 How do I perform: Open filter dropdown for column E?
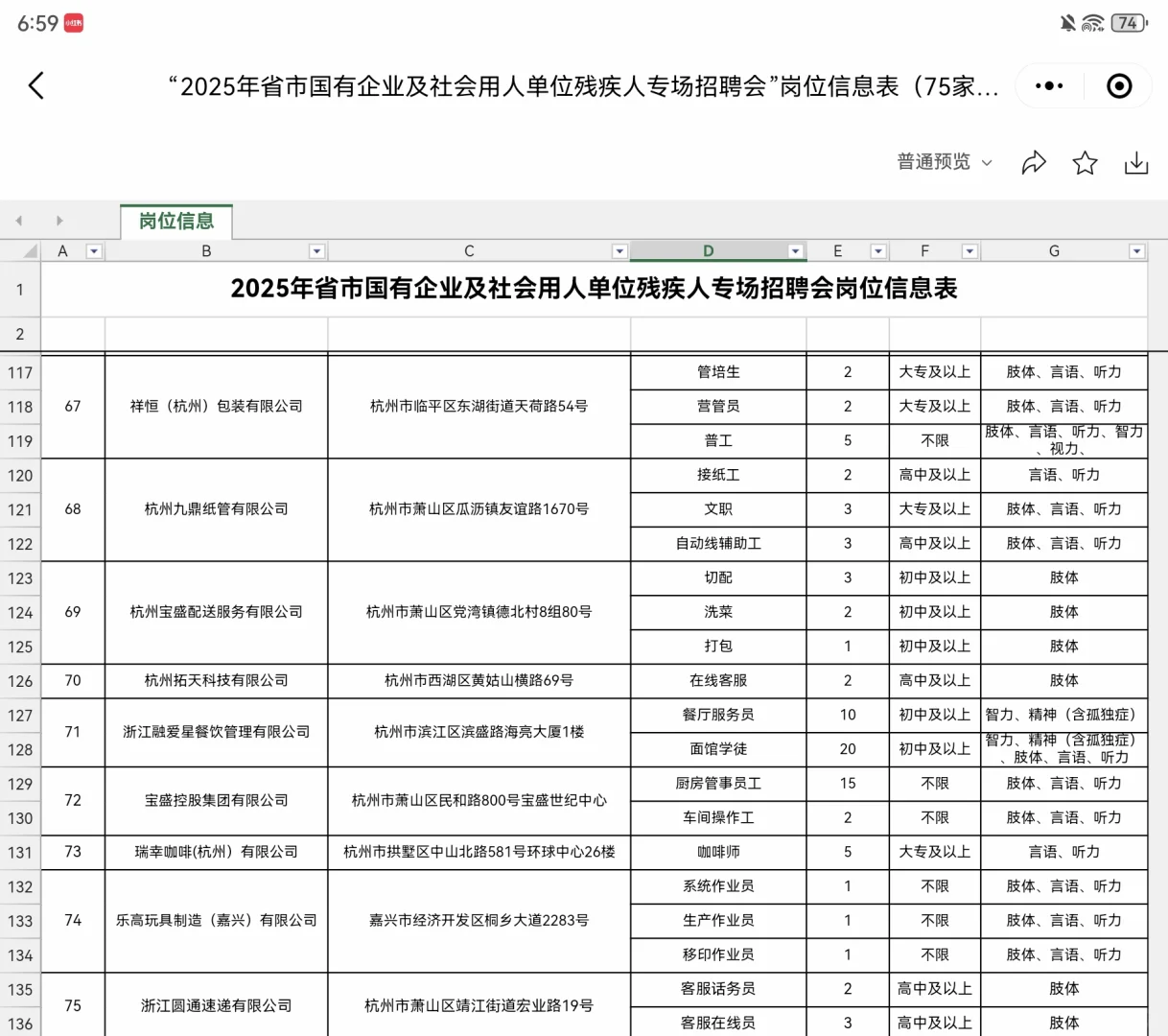point(877,251)
